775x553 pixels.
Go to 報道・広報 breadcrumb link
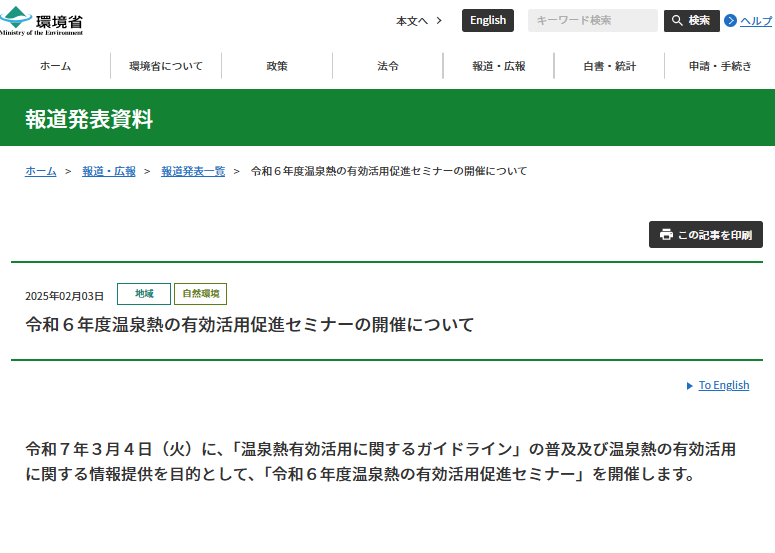[109, 171]
